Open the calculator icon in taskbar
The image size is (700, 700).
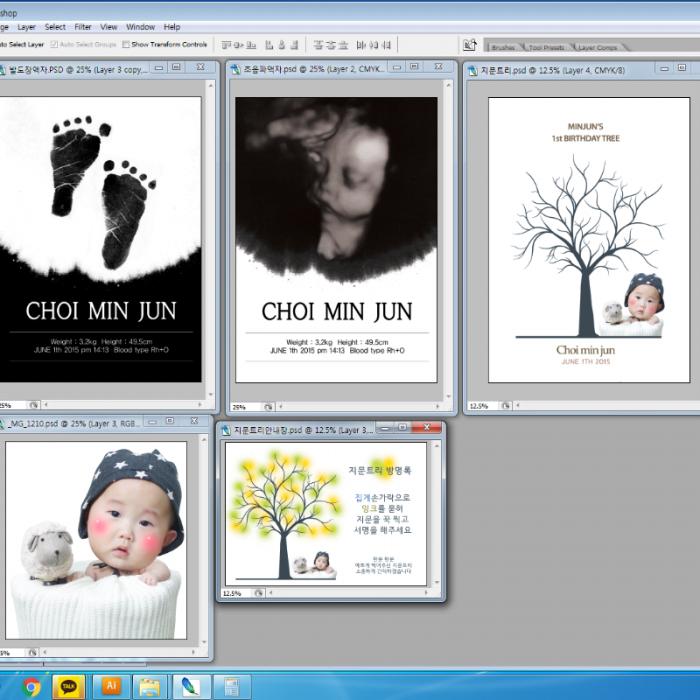231,687
